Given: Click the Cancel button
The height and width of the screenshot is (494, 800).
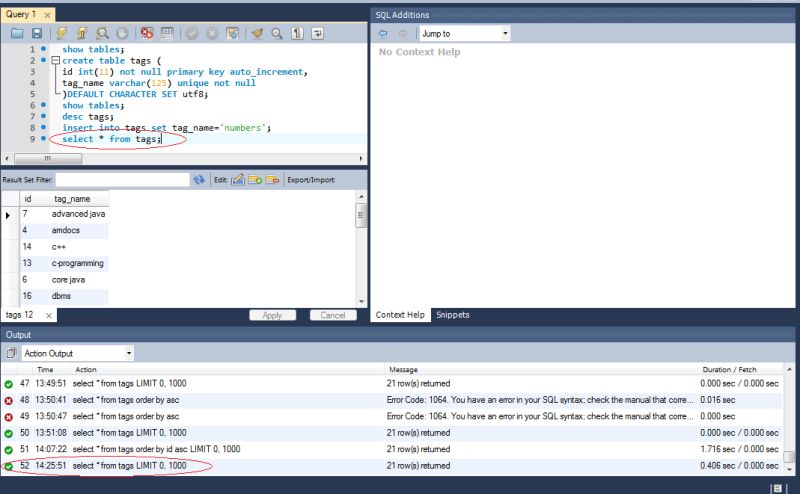Looking at the screenshot, I should [333, 315].
